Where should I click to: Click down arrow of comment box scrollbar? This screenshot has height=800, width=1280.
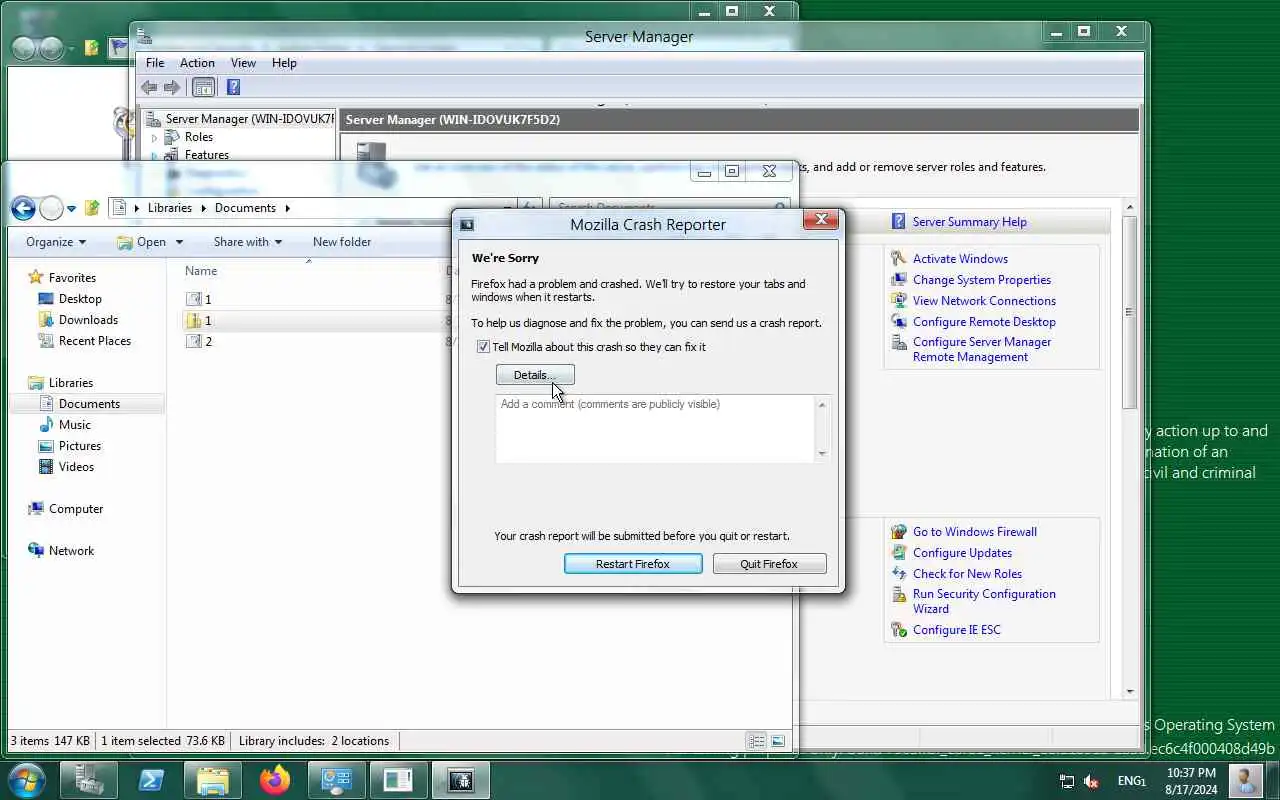click(x=822, y=453)
